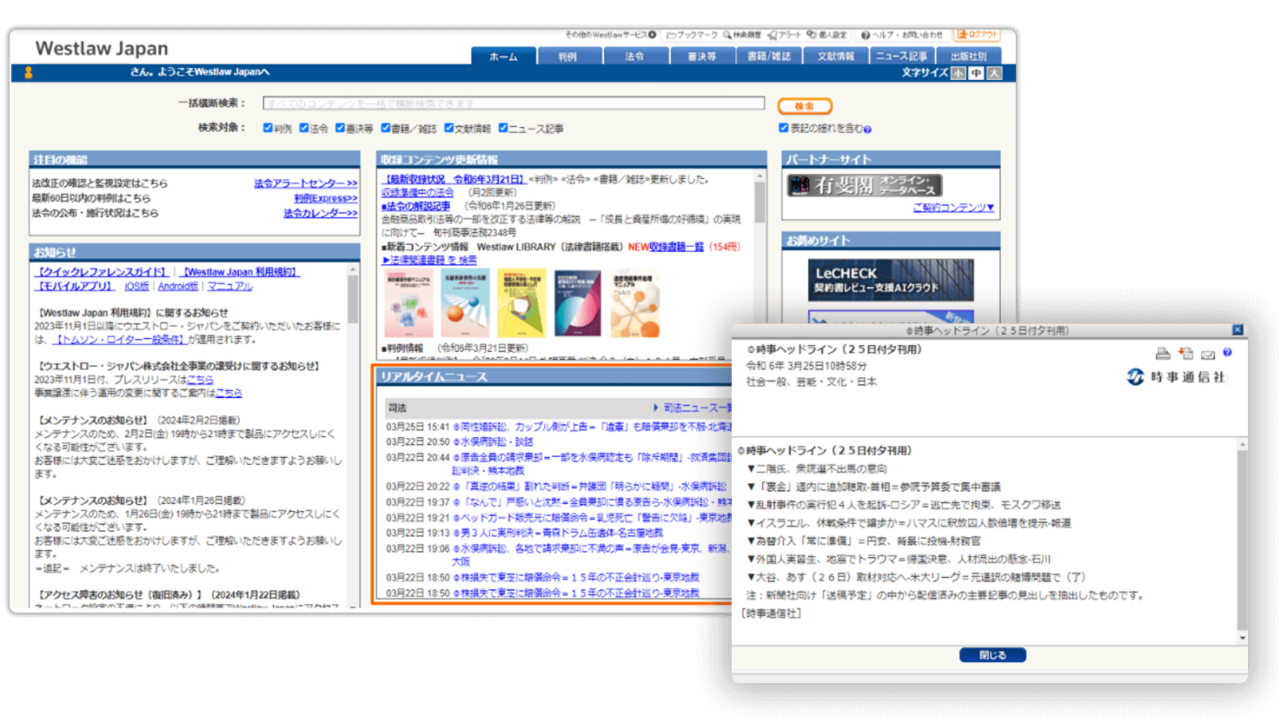Set text size to 大
Image resolution: width=1280 pixels, height=721 pixels.
993,73
